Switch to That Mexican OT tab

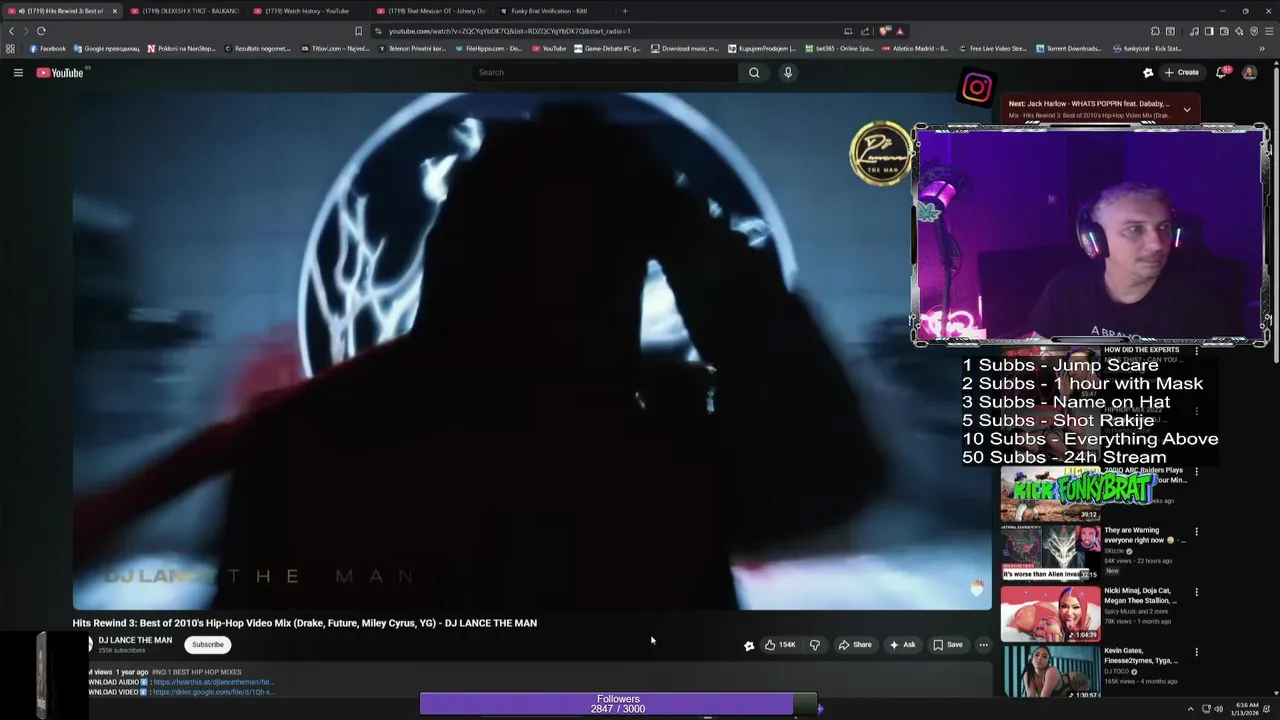pyautogui.click(x=431, y=11)
